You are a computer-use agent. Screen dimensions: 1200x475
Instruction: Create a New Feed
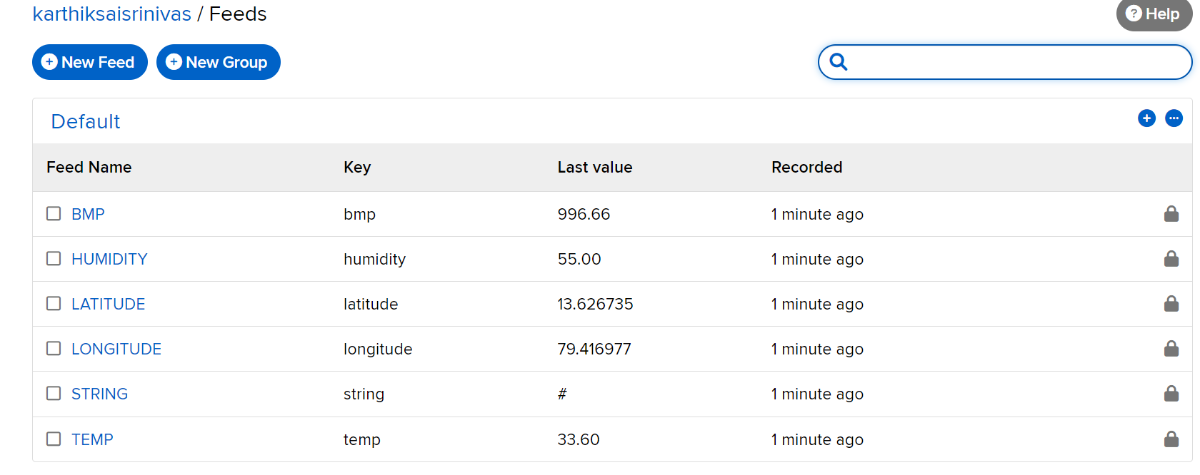tap(90, 62)
